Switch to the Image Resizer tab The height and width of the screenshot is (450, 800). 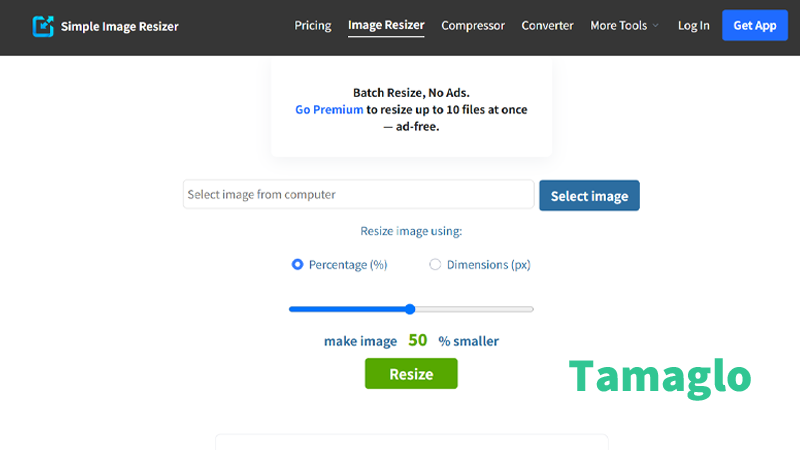[x=386, y=26]
